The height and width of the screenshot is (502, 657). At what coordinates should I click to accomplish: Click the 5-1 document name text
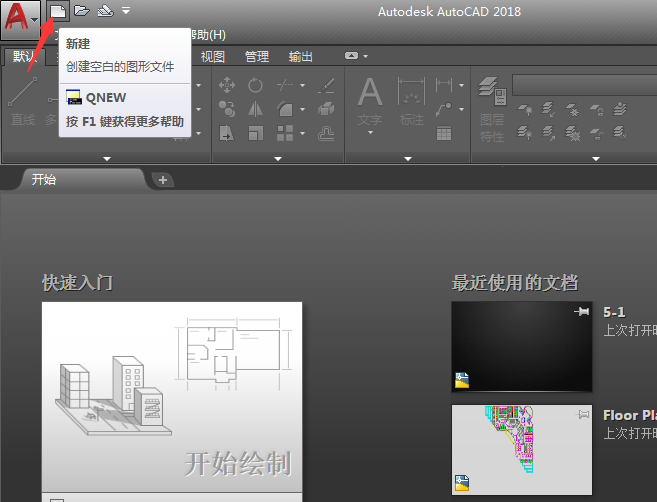point(614,312)
